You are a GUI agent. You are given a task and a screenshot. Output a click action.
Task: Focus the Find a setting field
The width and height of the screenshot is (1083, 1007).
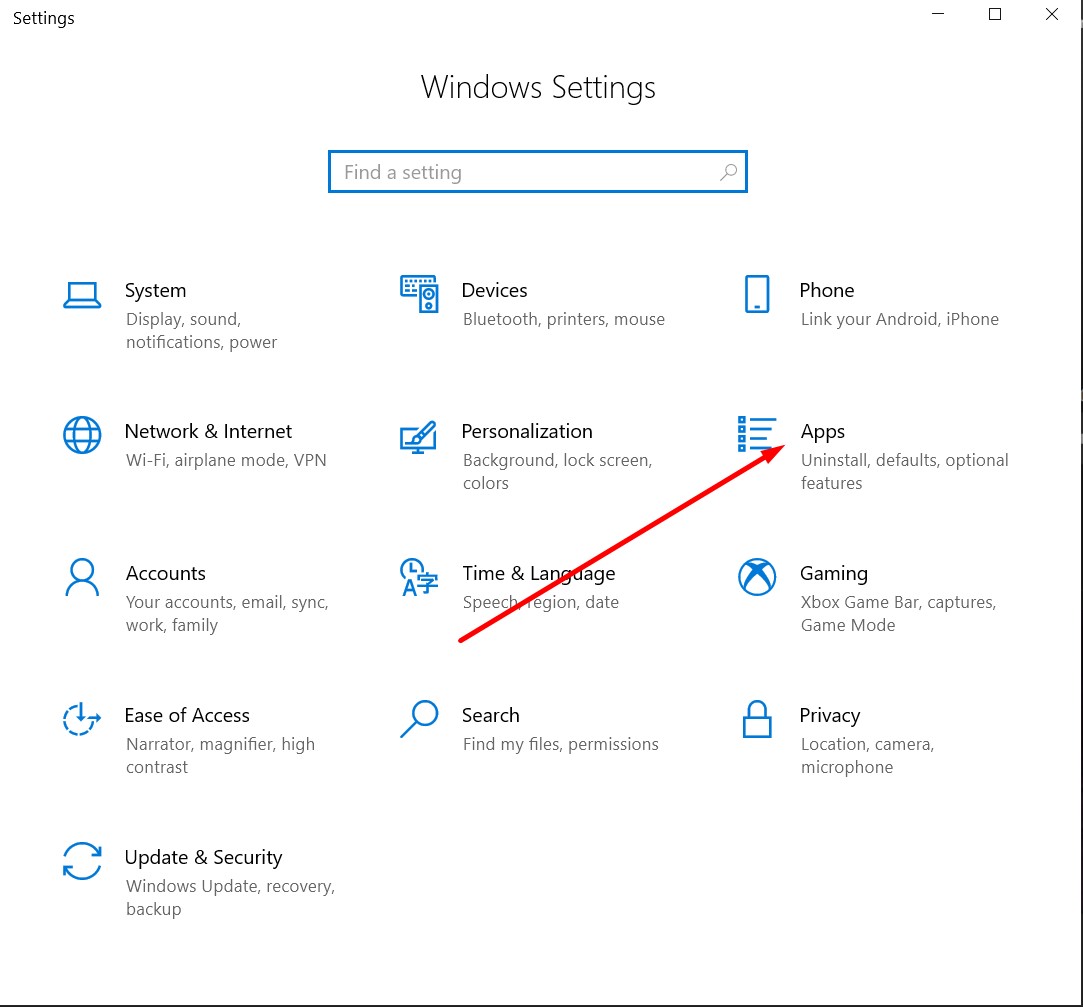[537, 171]
